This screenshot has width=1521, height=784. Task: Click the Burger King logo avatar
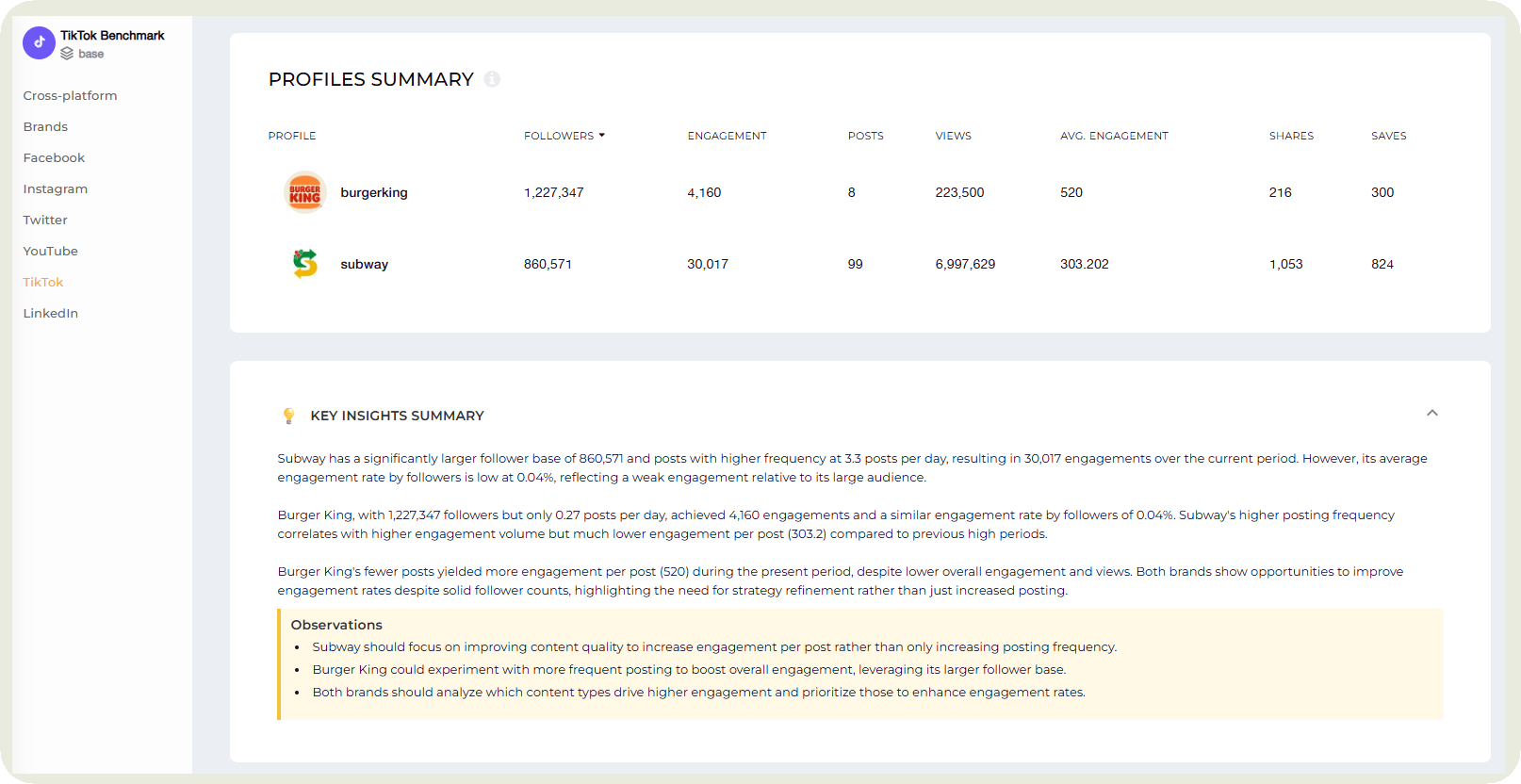304,192
